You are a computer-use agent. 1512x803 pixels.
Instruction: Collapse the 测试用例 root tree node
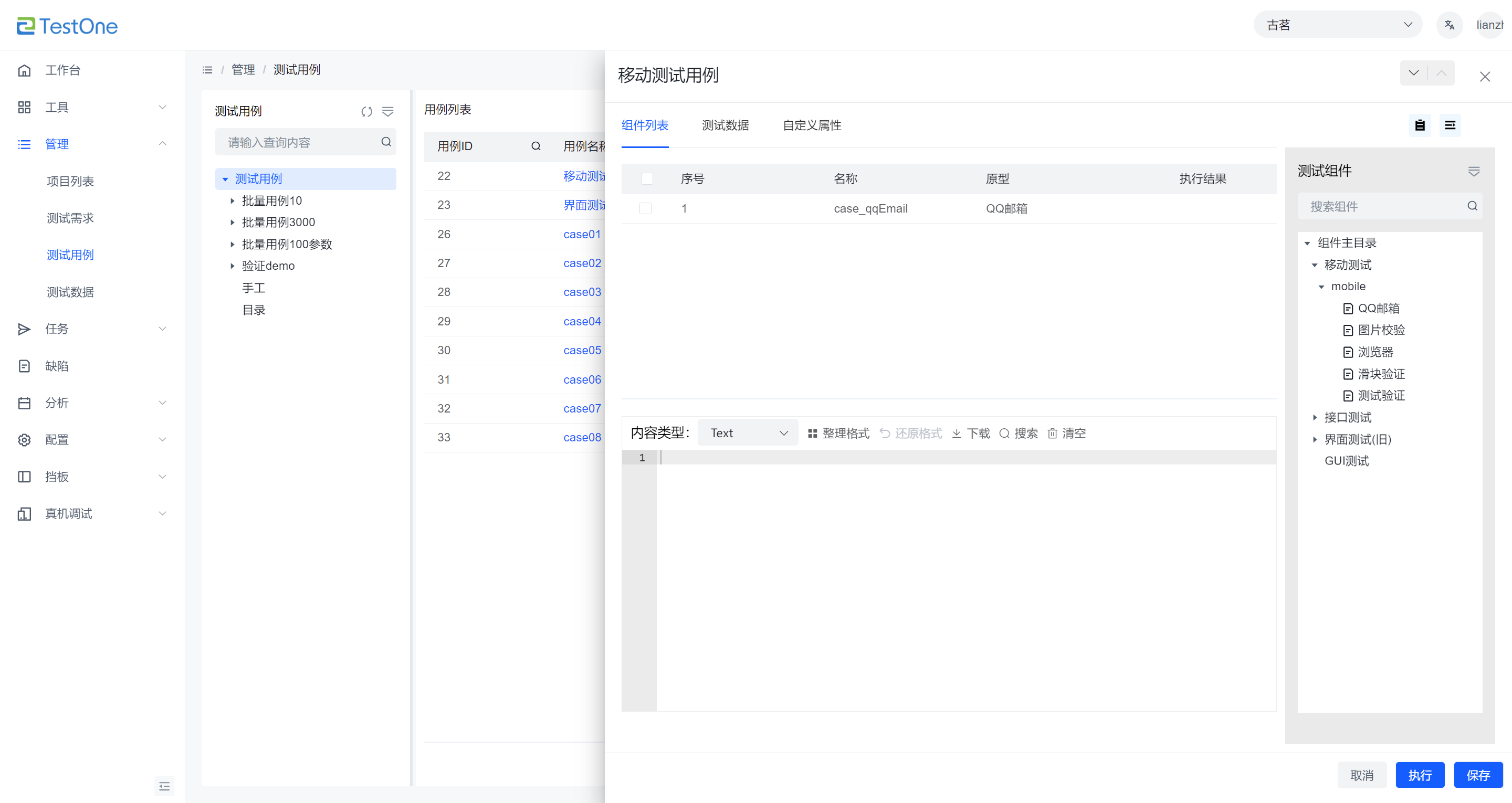[225, 179]
